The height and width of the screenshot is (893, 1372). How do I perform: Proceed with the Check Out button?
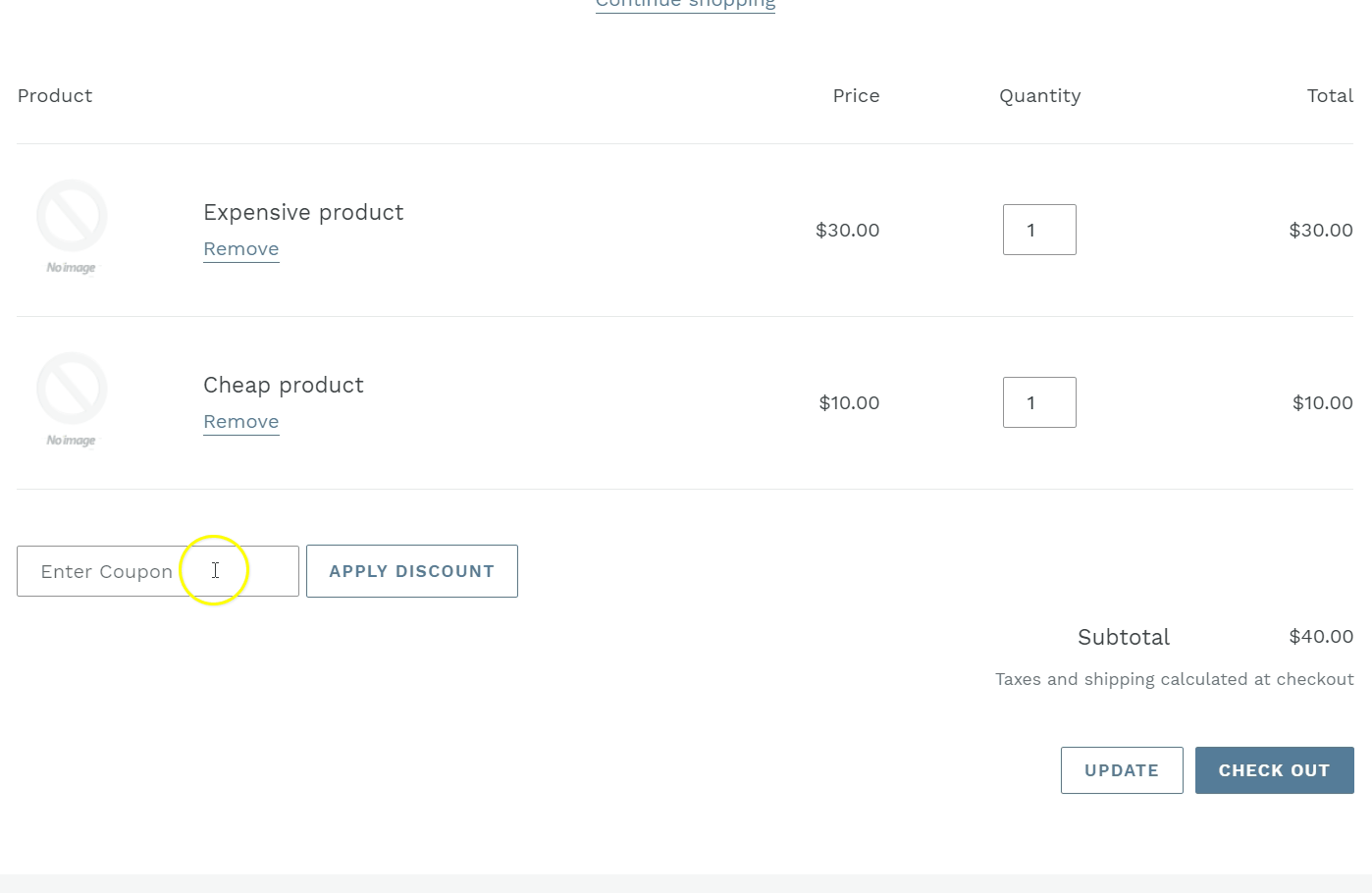(x=1273, y=770)
